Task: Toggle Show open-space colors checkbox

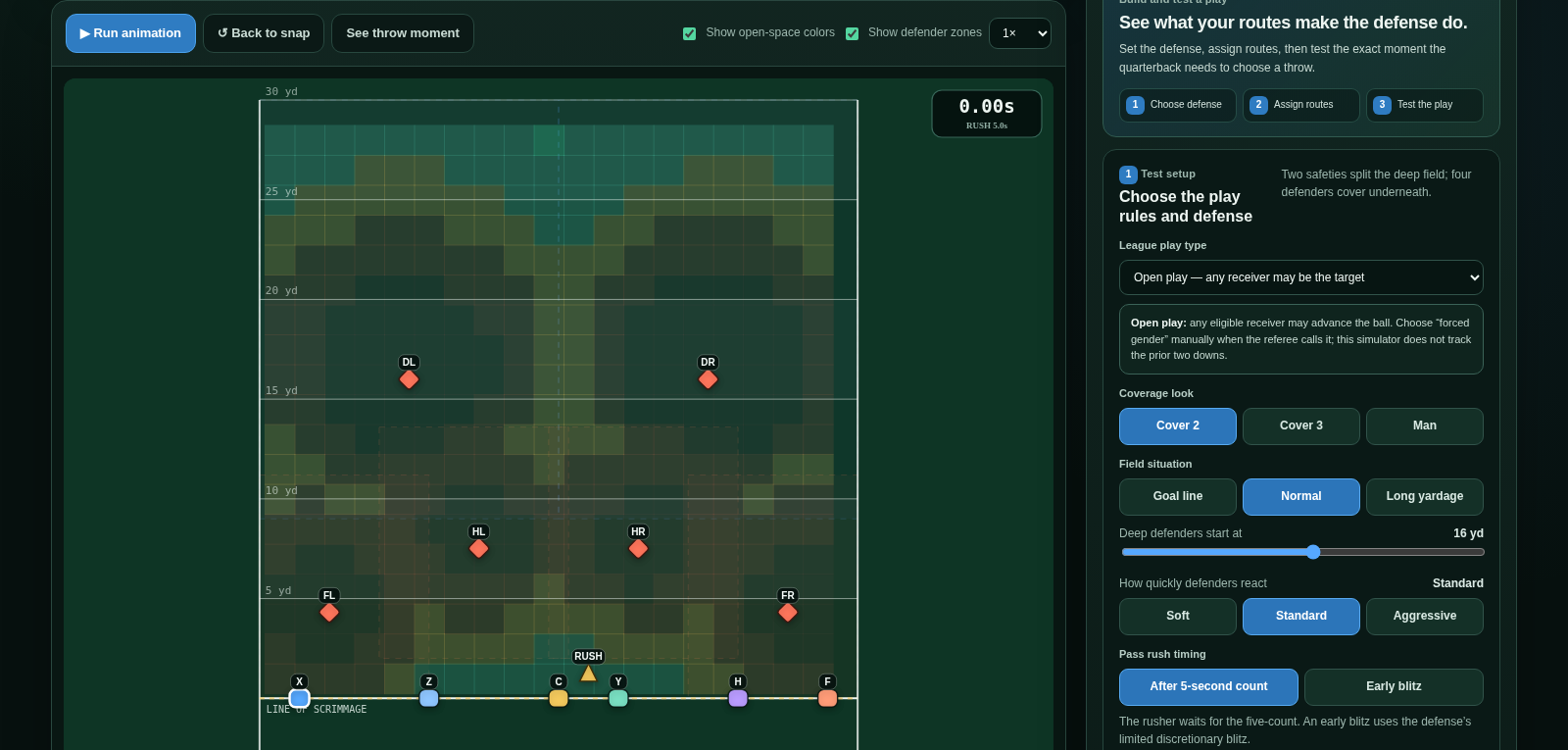Action: [x=690, y=33]
